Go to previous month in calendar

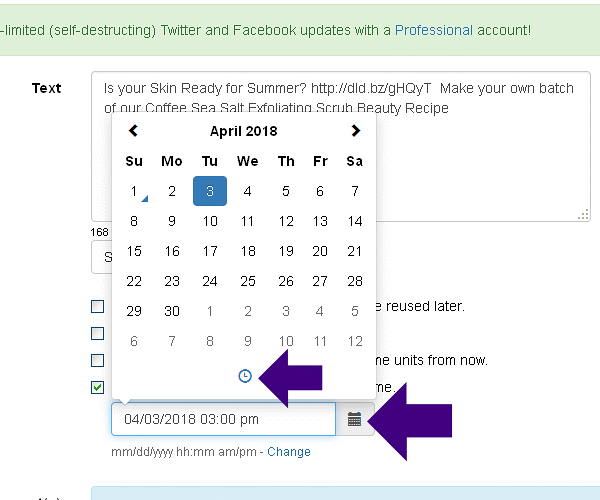(134, 131)
